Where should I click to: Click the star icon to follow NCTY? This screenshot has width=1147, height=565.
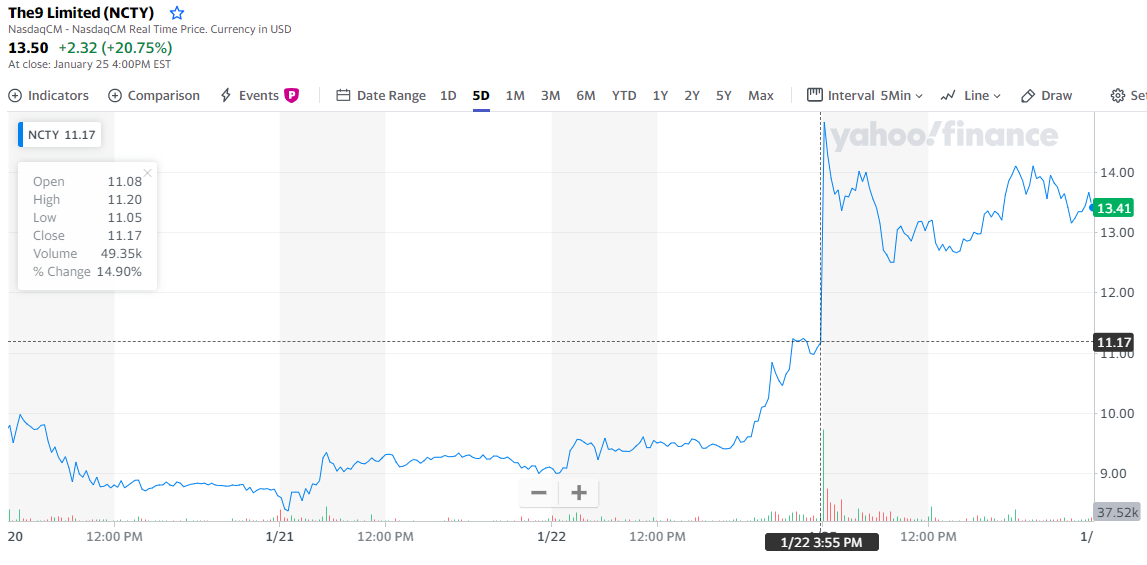tap(177, 13)
